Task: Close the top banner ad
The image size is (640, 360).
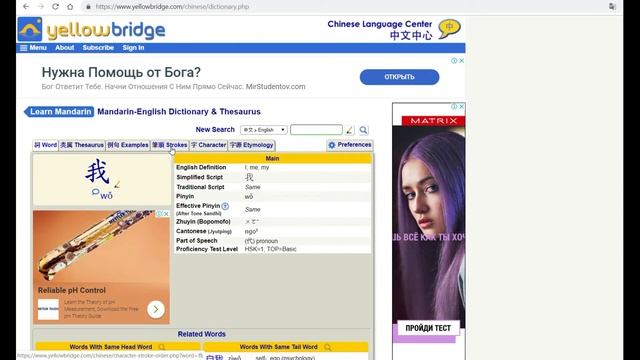Action: click(x=462, y=60)
